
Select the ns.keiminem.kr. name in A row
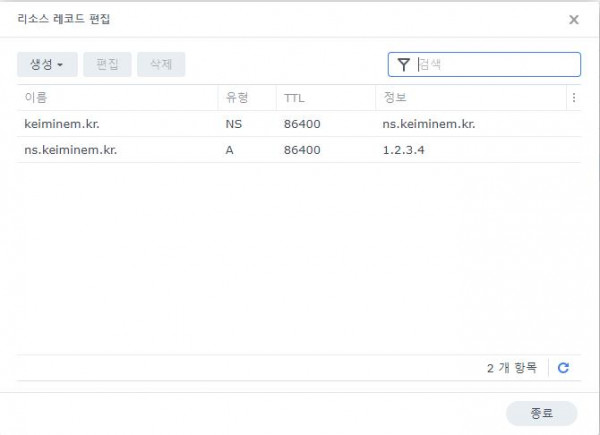coord(70,150)
